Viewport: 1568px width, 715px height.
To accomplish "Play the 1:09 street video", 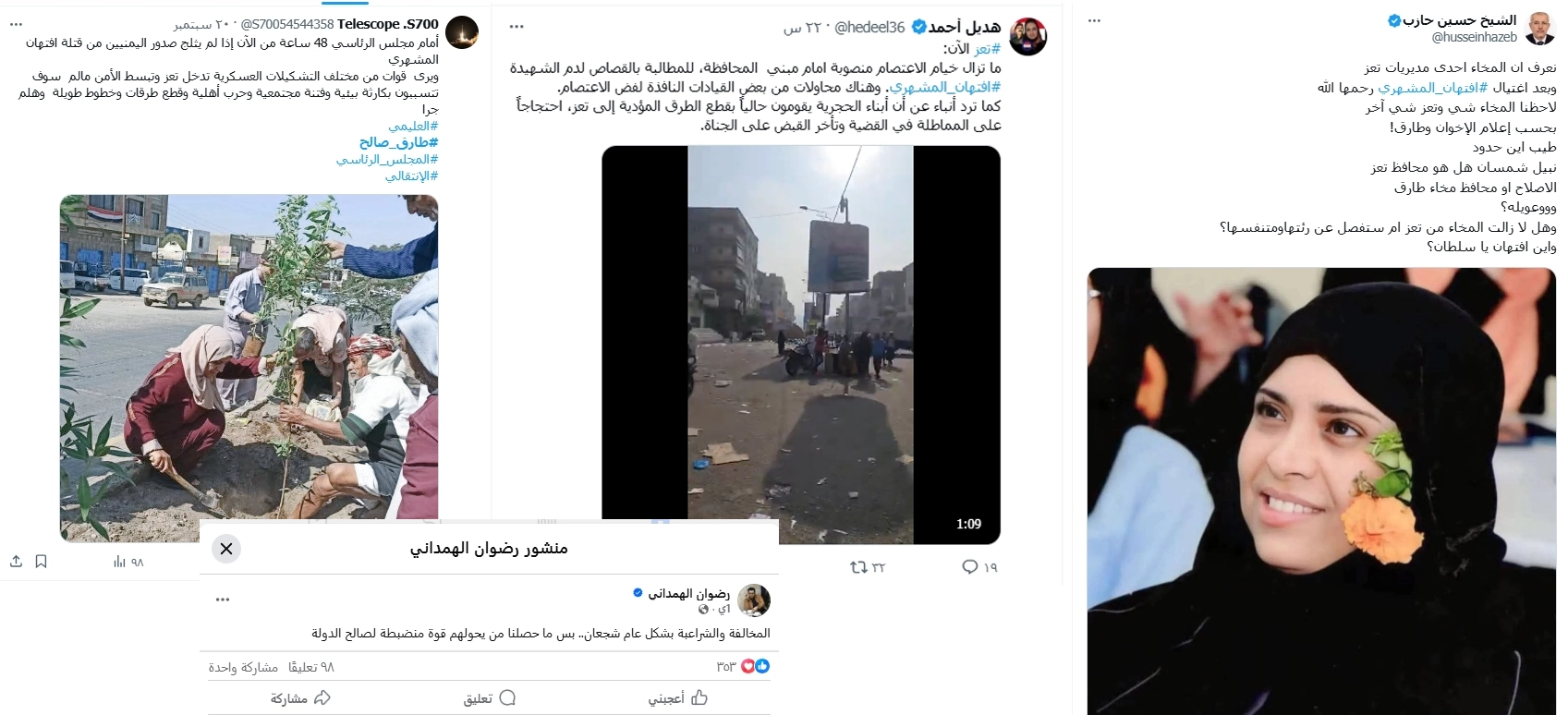I will coord(801,345).
